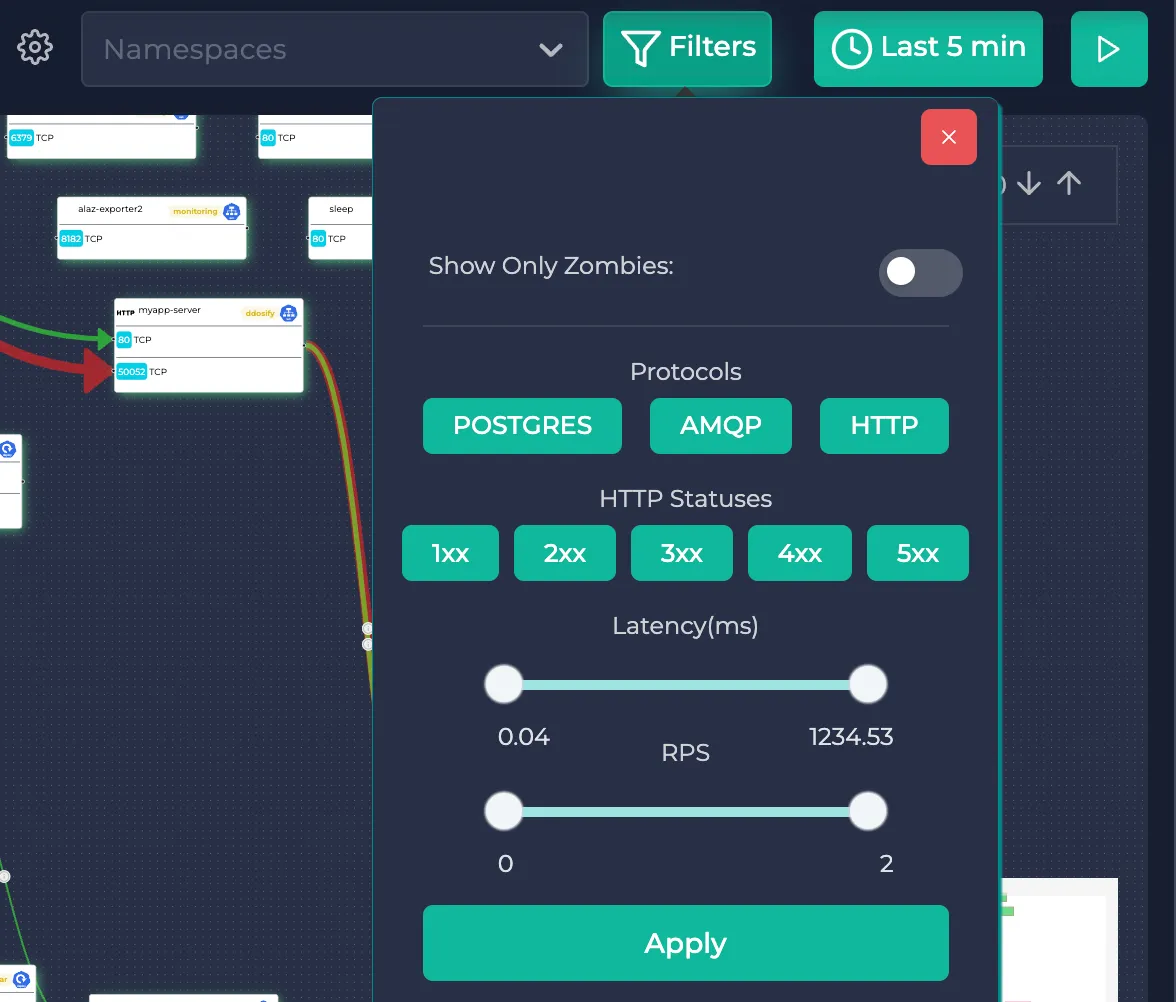
Task: Toggle the 4xx HTTP status filter
Action: [x=800, y=553]
